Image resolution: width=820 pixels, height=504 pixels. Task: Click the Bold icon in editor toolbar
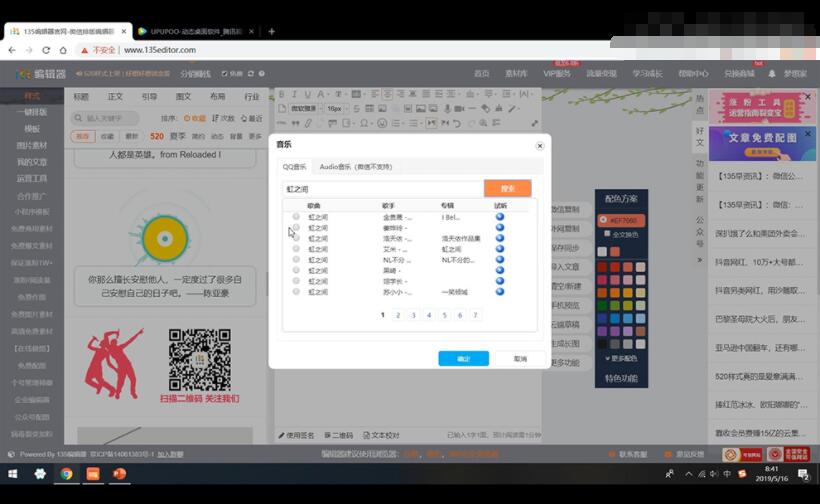[x=282, y=94]
